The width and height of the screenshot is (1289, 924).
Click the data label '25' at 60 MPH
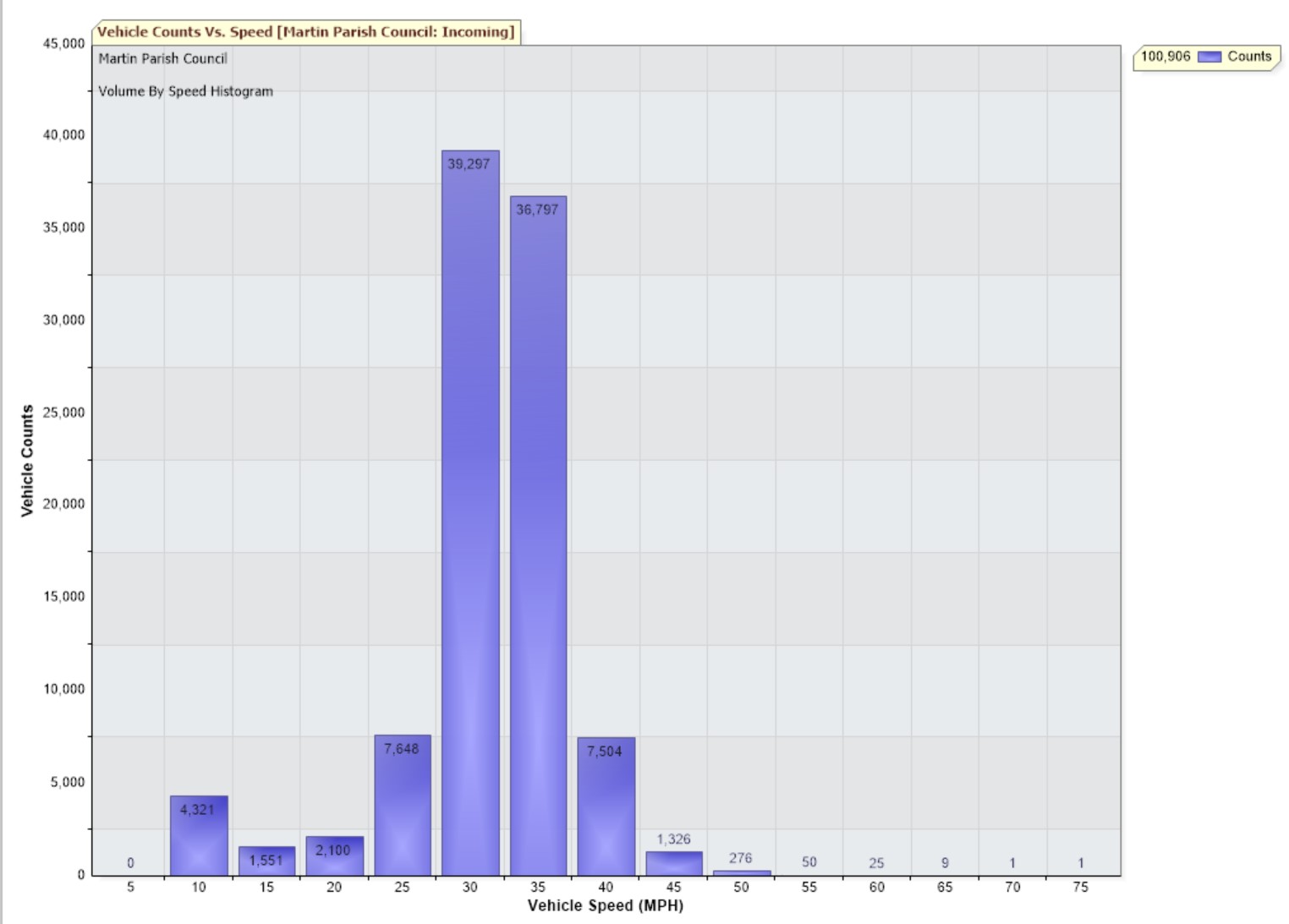(876, 863)
